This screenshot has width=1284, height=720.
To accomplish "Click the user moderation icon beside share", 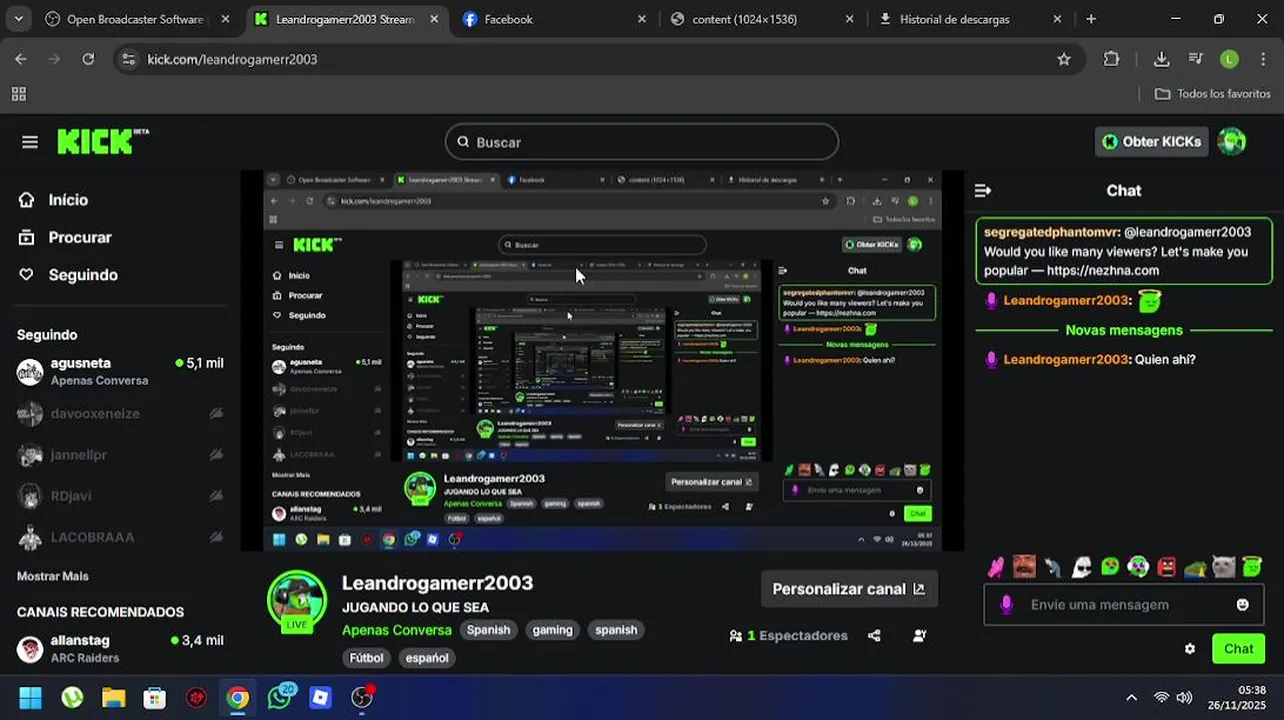I will [x=920, y=636].
